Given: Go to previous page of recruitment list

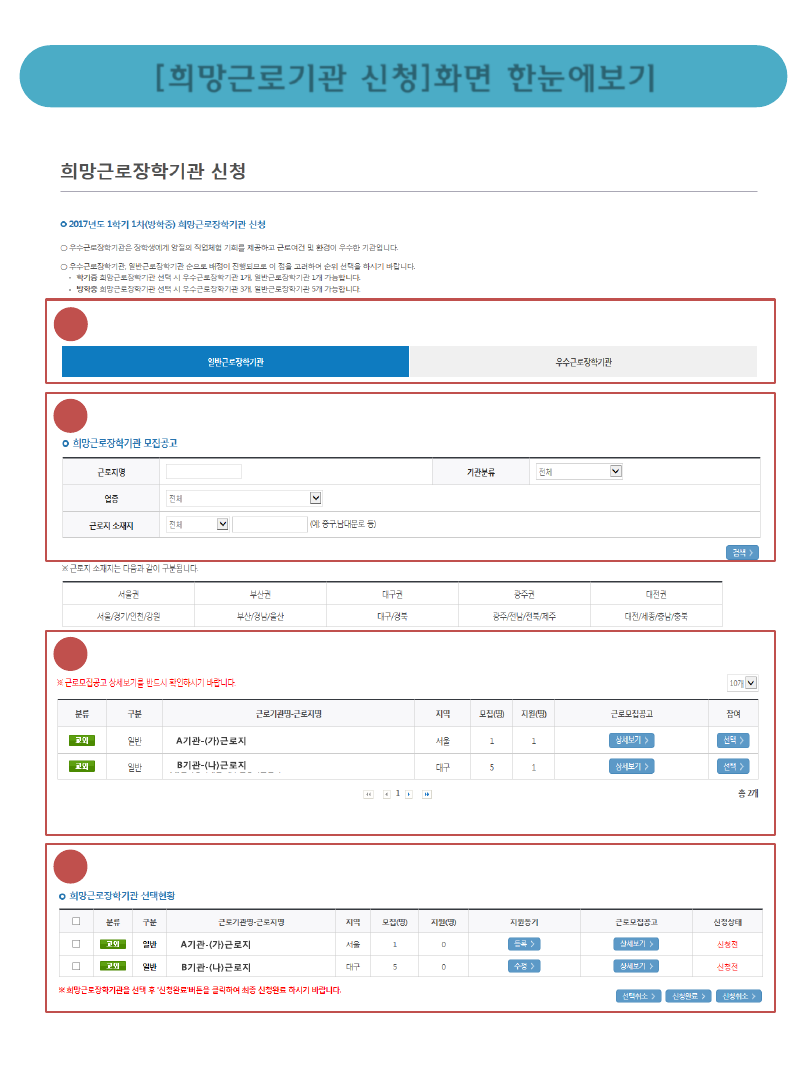Looking at the screenshot, I should click(387, 794).
